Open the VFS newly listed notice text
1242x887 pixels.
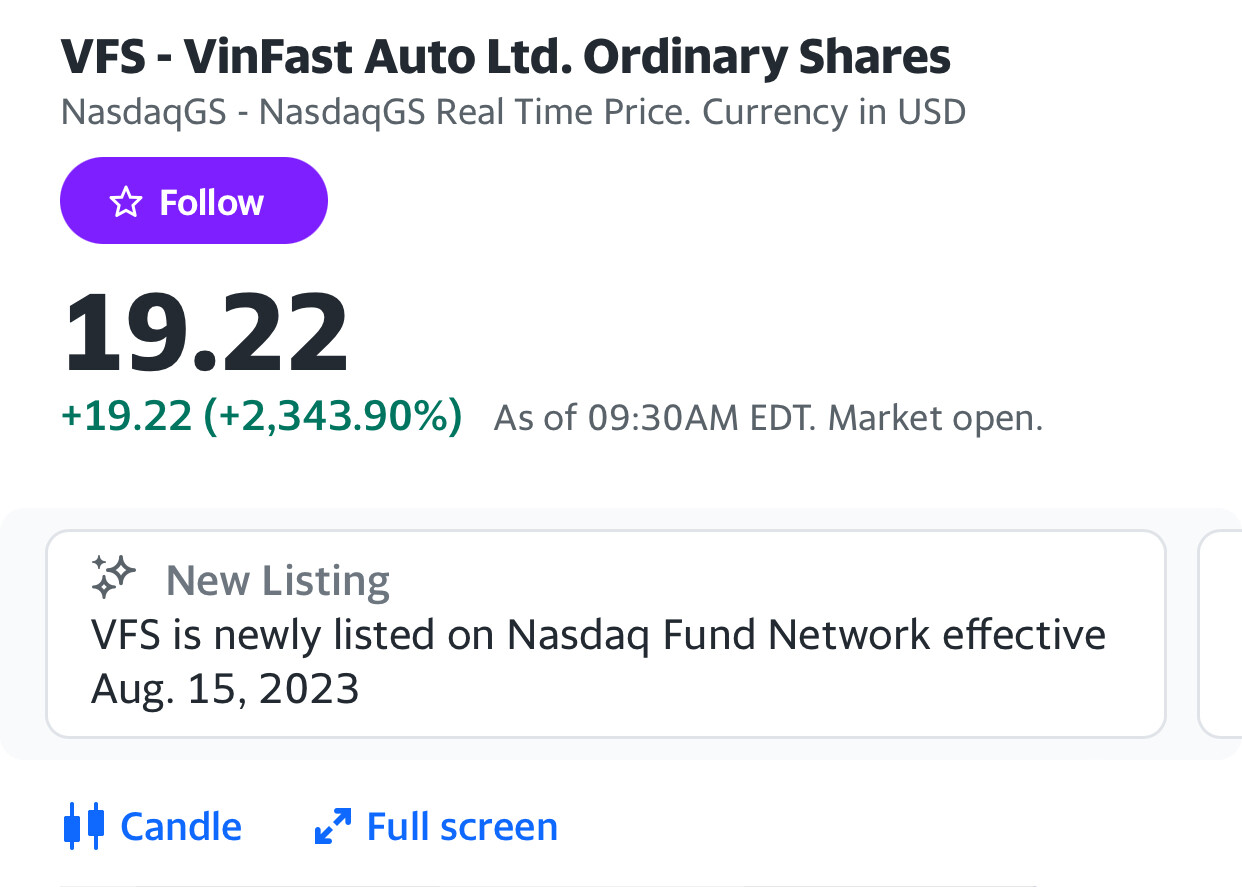[598, 636]
